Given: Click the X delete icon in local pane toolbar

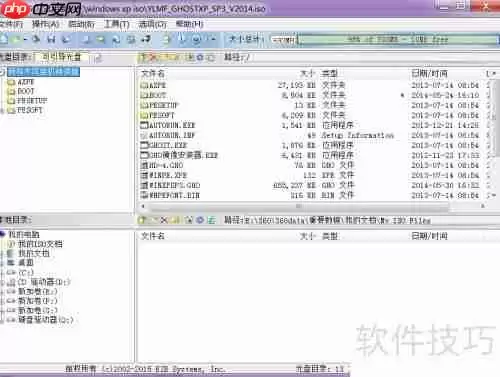Looking at the screenshot, I should pos(164,220).
